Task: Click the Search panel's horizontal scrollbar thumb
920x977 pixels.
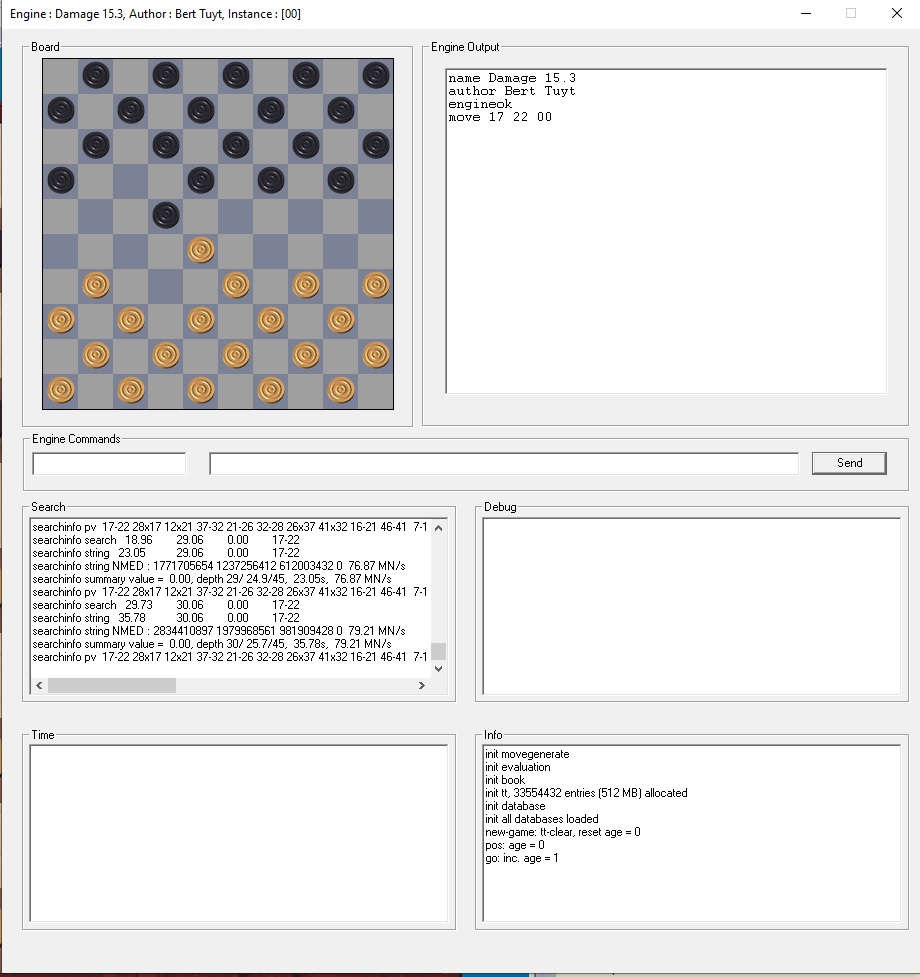Action: [x=111, y=686]
